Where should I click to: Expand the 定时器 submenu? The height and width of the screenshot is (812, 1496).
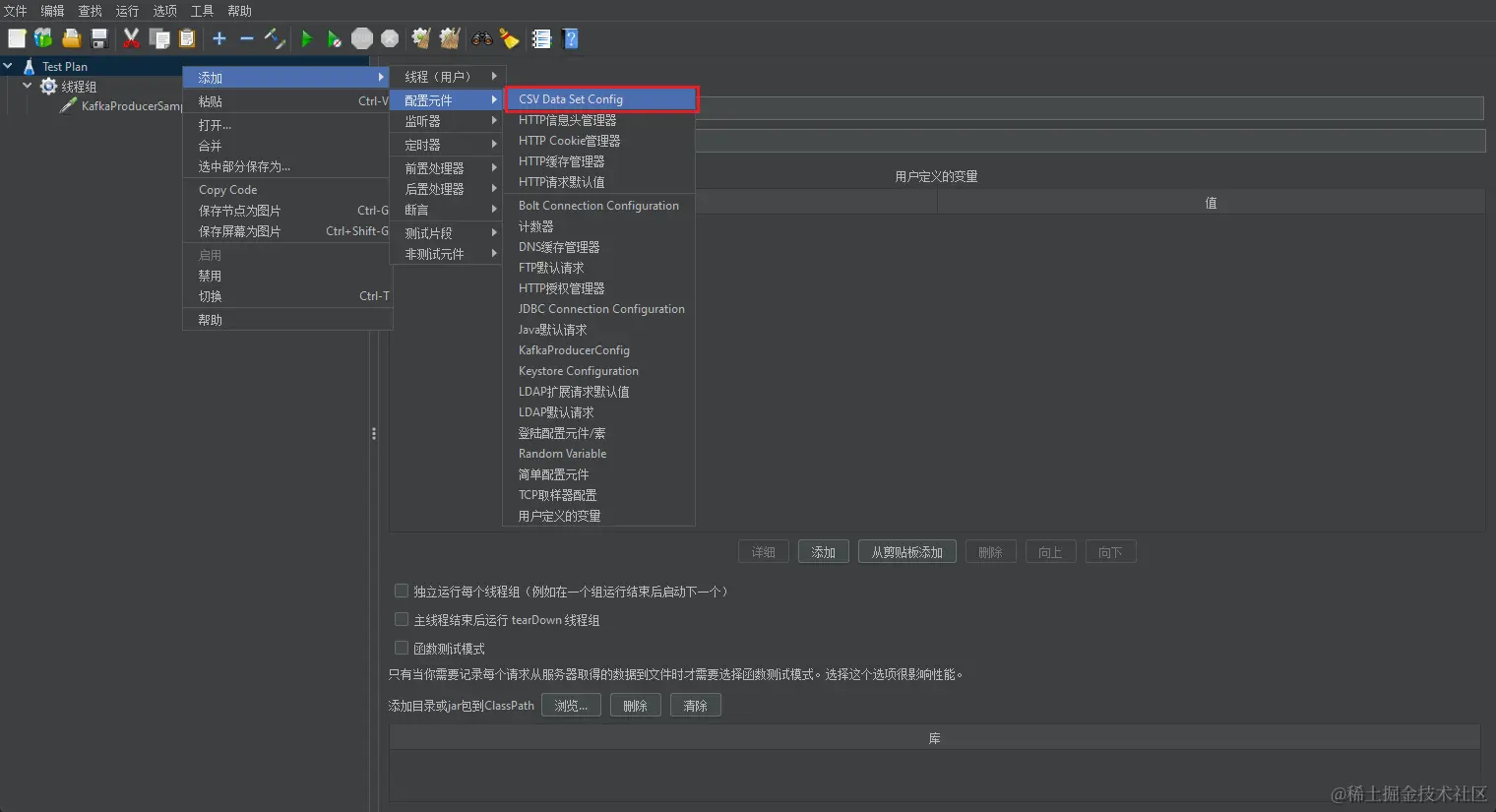point(448,145)
